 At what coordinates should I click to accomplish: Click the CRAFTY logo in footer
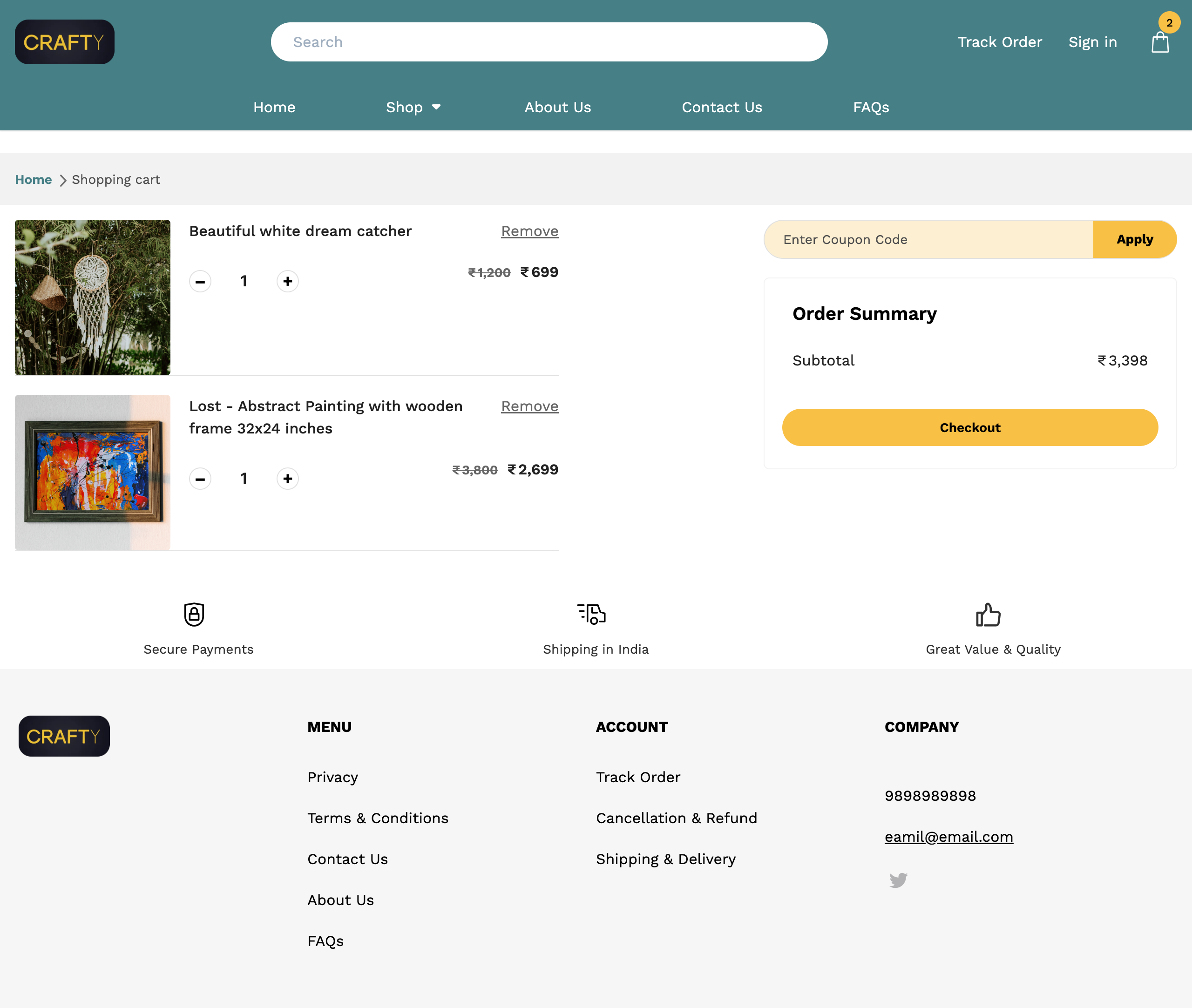(x=64, y=736)
